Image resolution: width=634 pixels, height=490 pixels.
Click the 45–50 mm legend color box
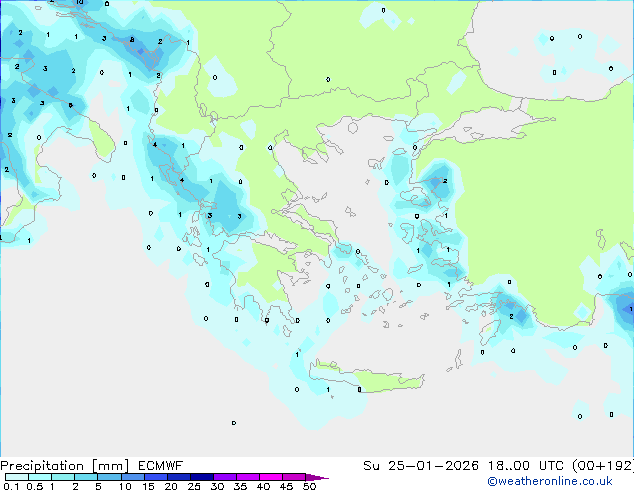click(294, 477)
